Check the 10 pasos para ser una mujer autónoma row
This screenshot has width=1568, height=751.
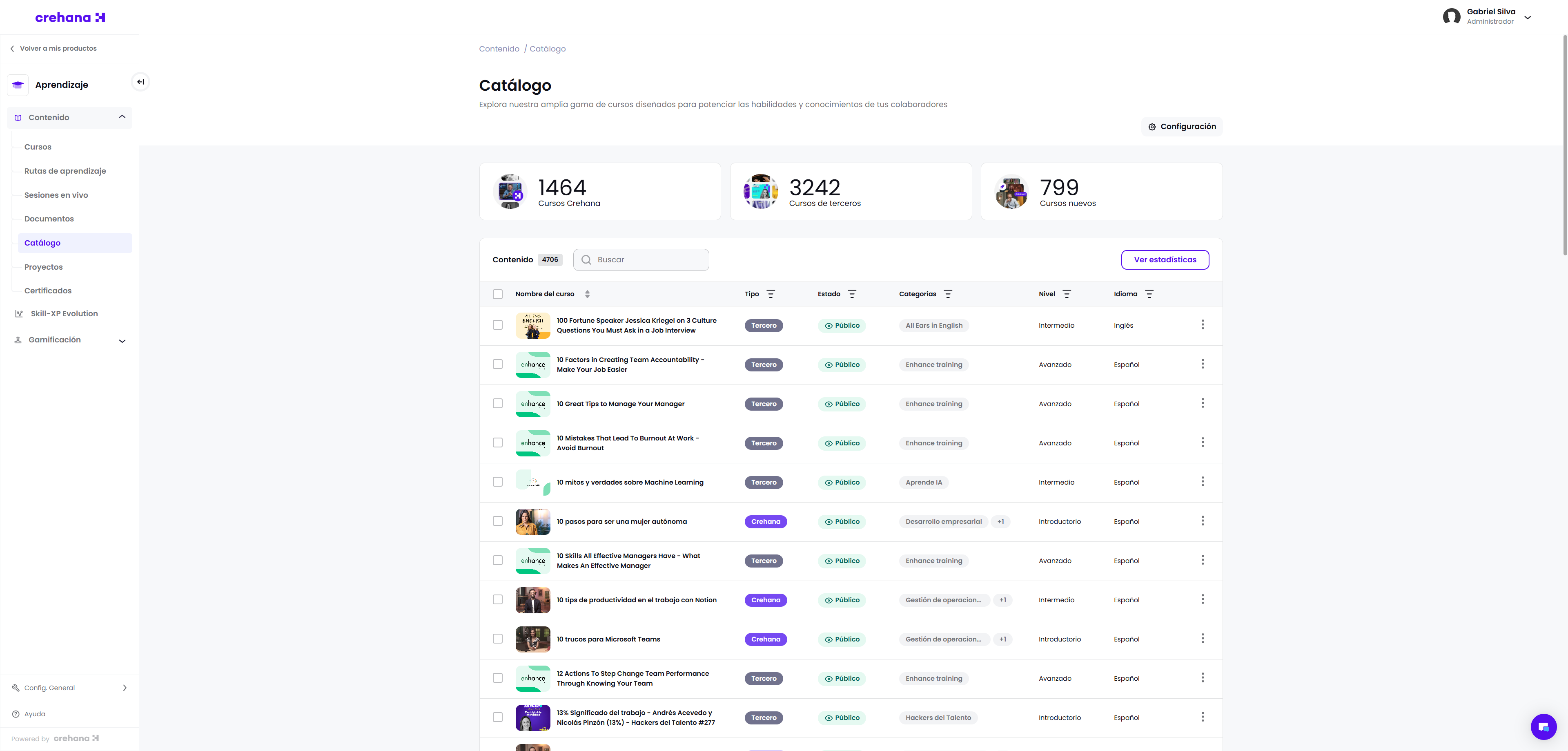point(497,521)
